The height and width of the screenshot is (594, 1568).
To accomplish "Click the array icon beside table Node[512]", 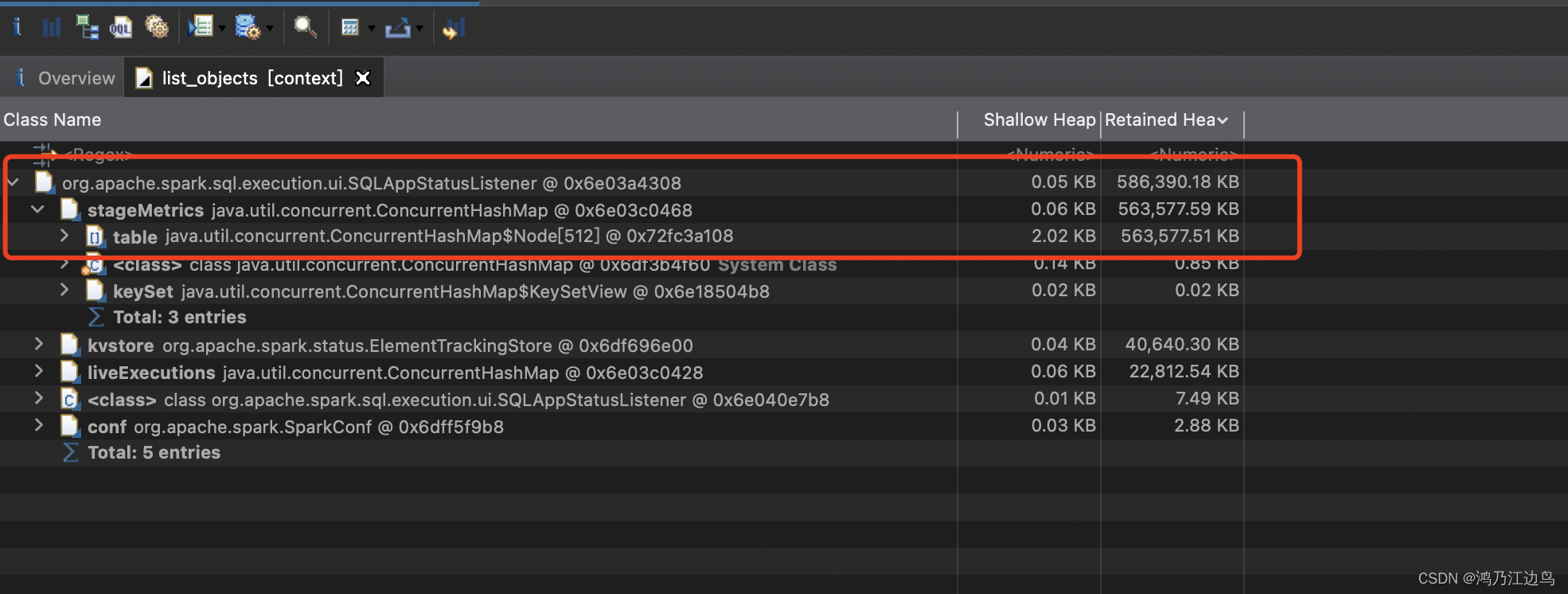I will click(96, 236).
